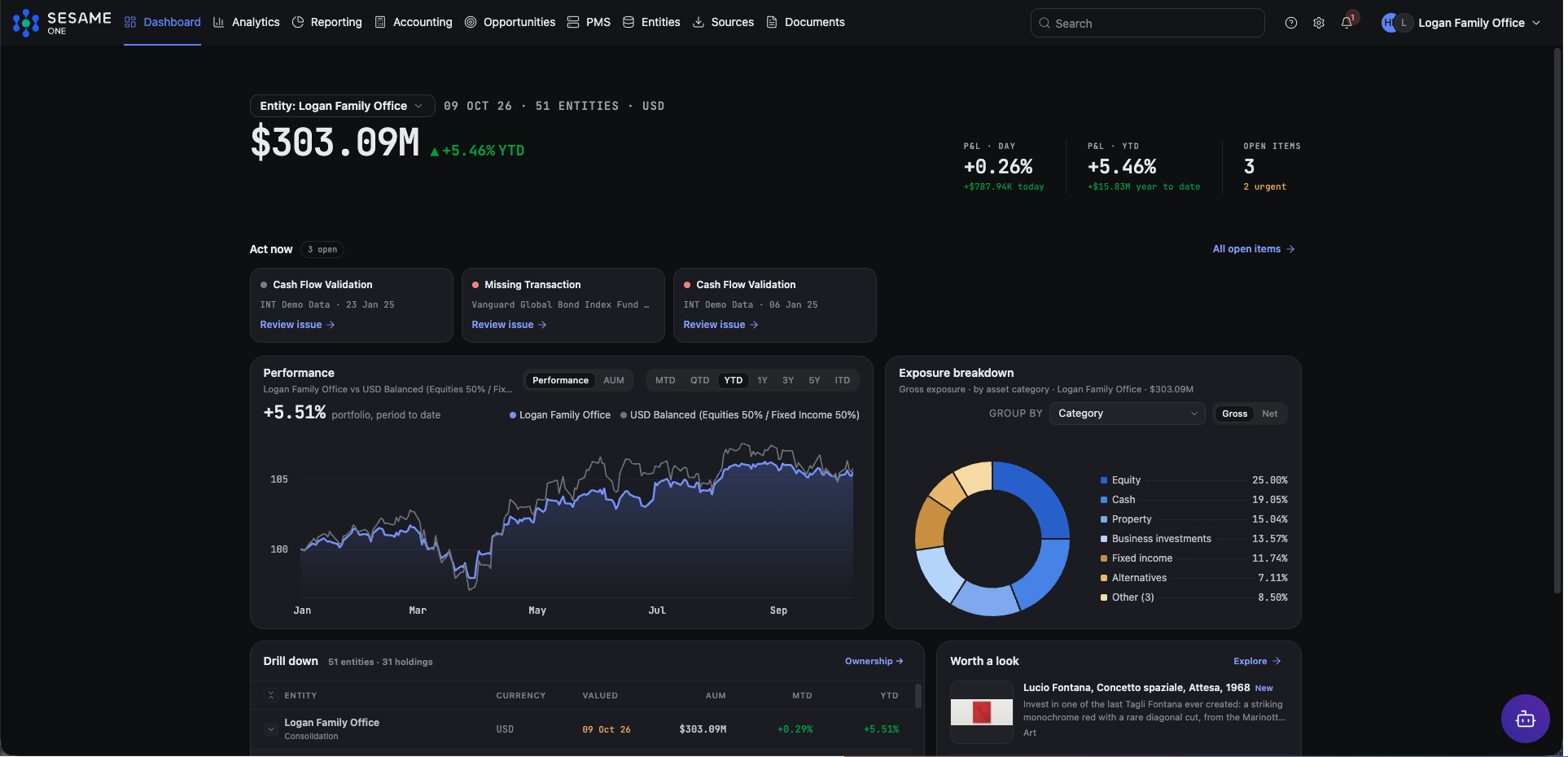
Task: Select the 5Y period
Action: point(814,380)
